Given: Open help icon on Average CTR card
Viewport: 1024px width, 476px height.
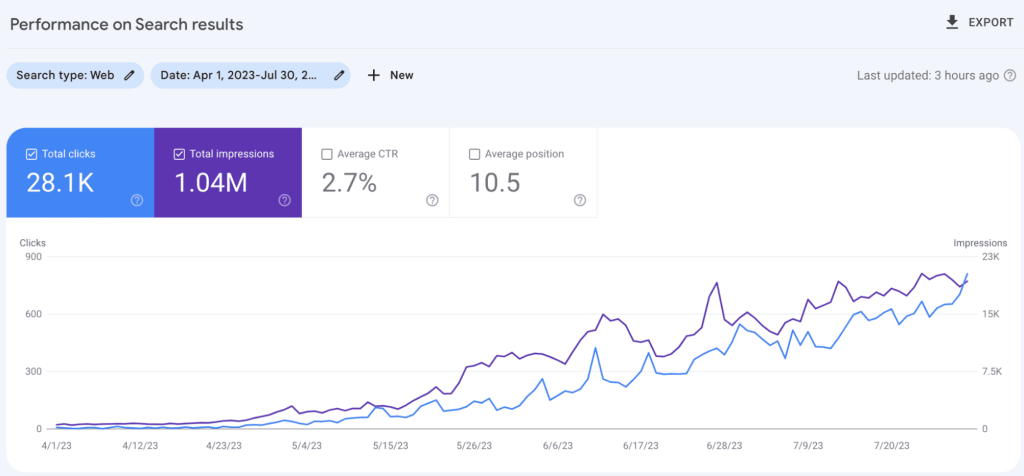Looking at the screenshot, I should coord(432,200).
